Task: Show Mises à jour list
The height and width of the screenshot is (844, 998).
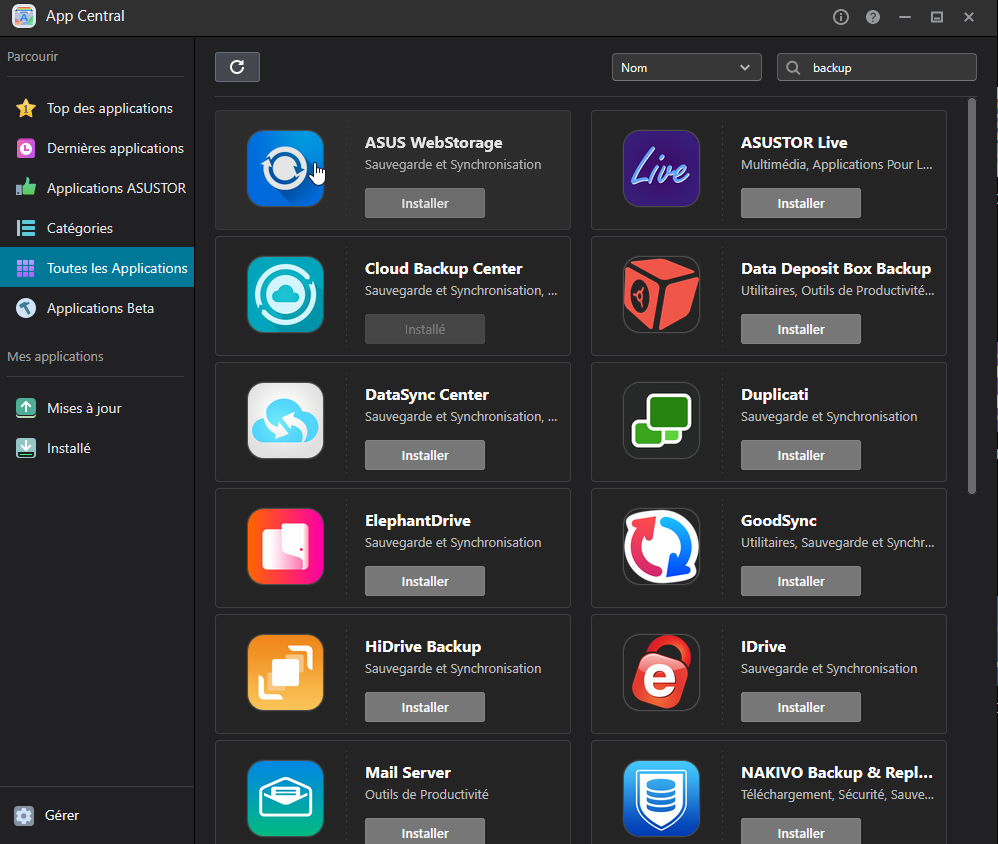Action: point(97,408)
